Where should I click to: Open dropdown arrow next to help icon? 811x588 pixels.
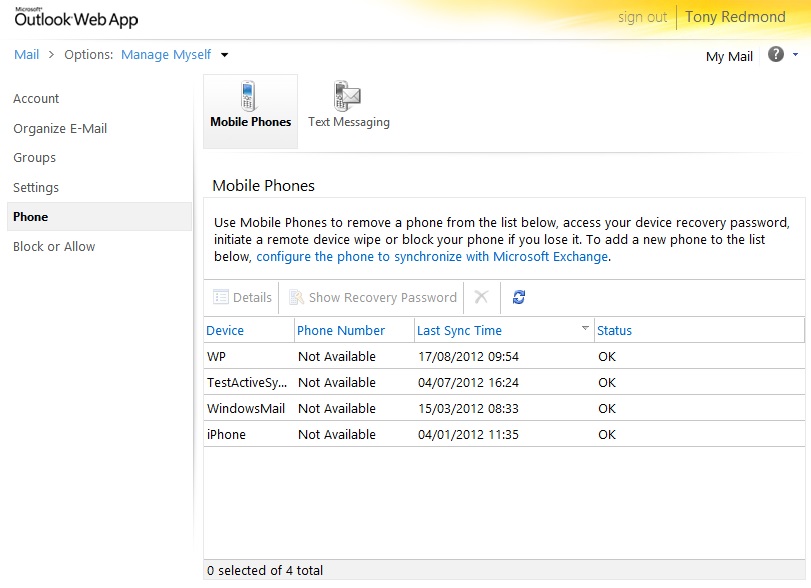tap(795, 55)
